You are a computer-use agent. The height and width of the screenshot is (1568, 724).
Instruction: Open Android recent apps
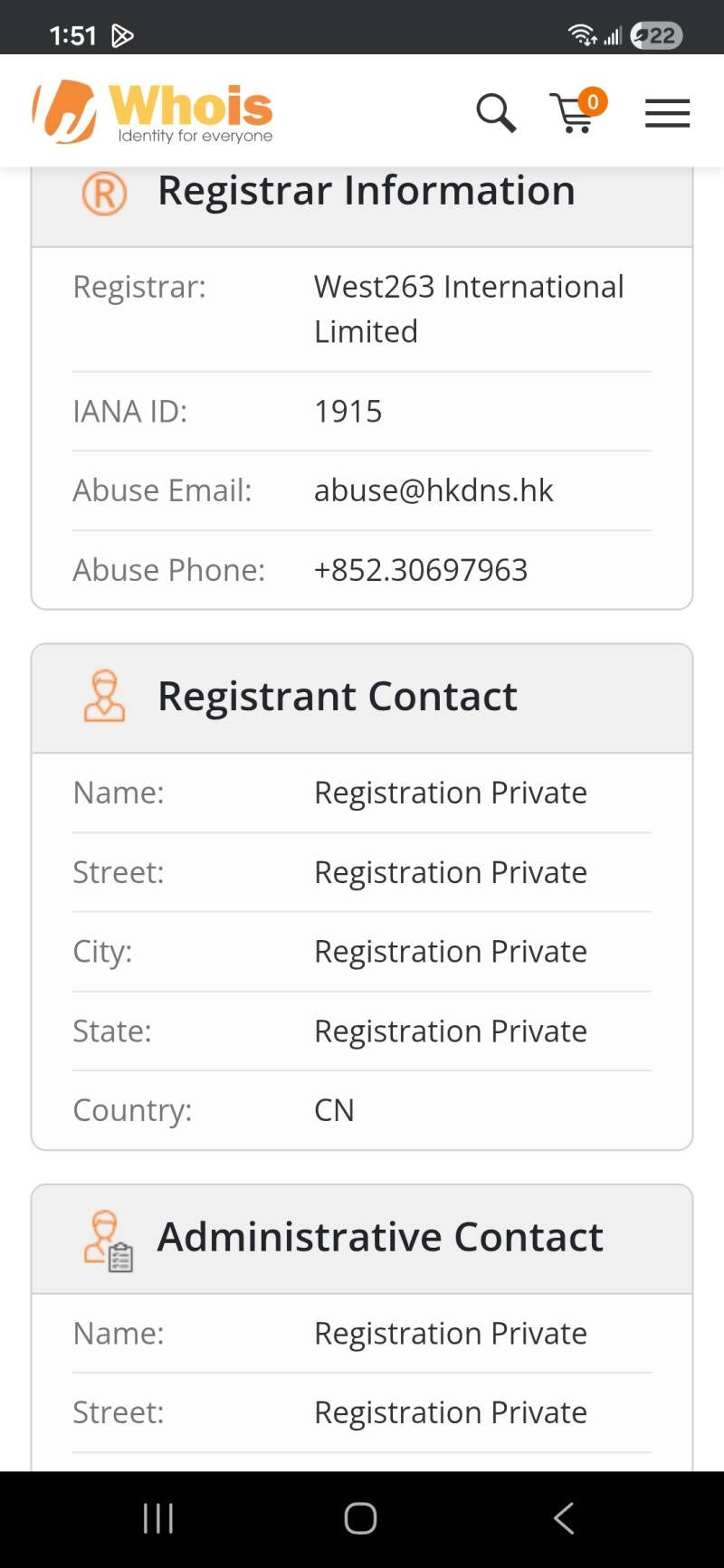(x=158, y=1518)
